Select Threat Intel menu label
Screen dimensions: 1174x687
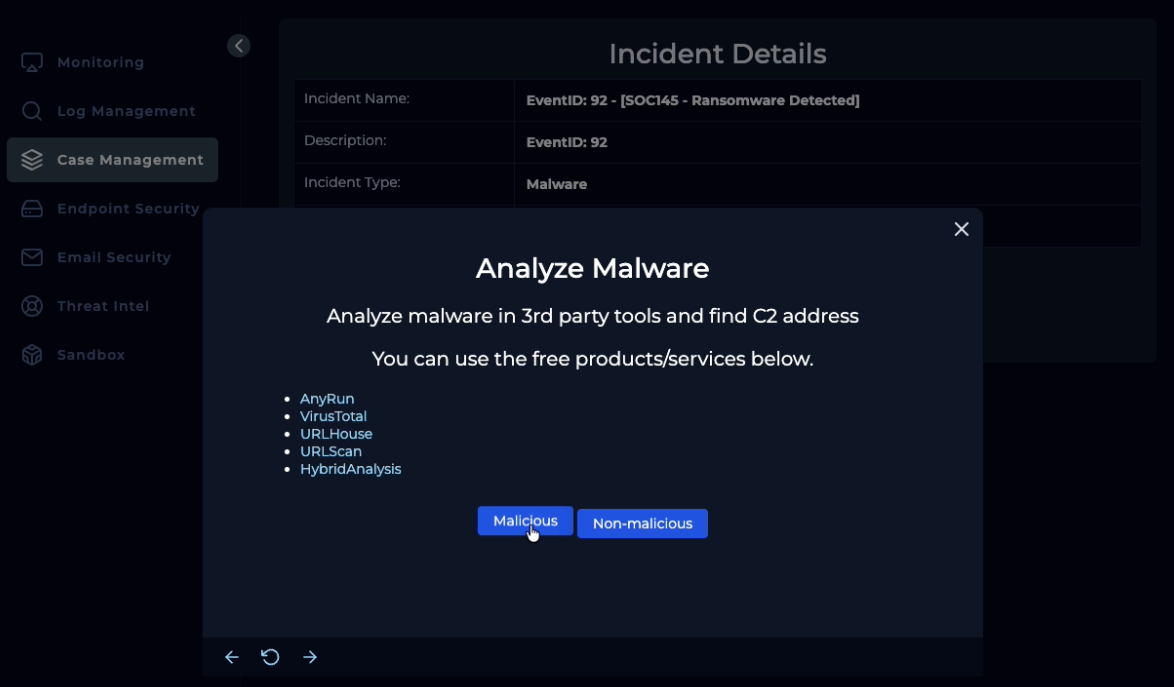103,306
